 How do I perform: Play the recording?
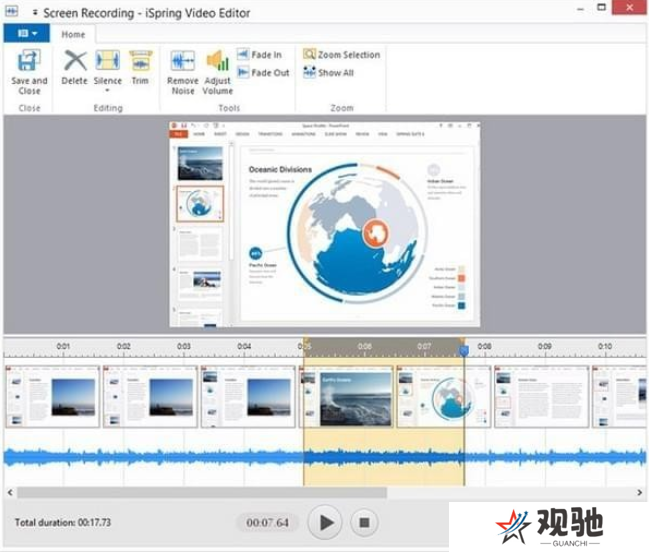click(x=325, y=523)
